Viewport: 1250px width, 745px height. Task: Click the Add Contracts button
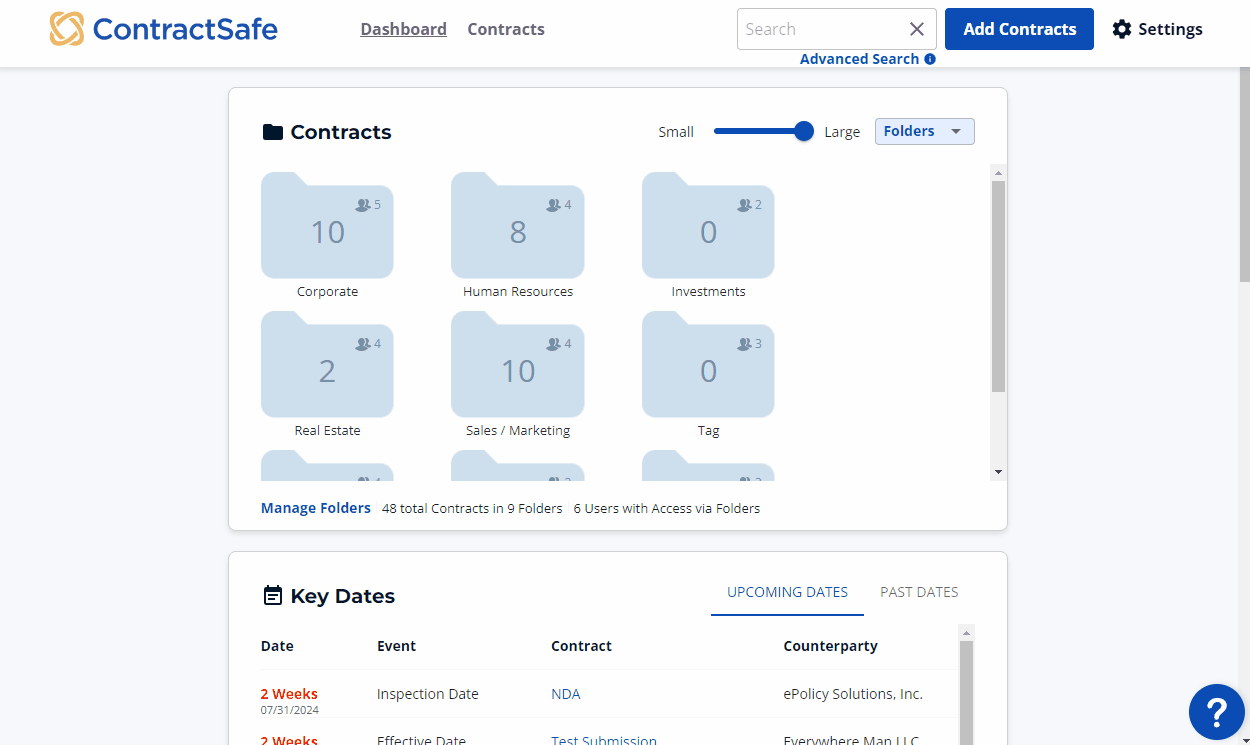(1019, 29)
